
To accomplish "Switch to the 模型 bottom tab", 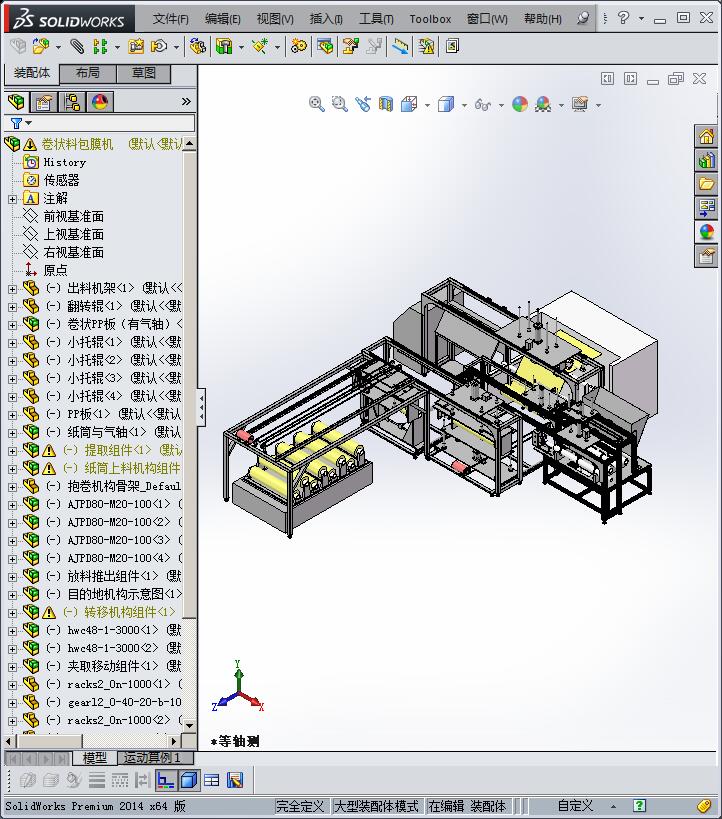I will click(x=95, y=757).
